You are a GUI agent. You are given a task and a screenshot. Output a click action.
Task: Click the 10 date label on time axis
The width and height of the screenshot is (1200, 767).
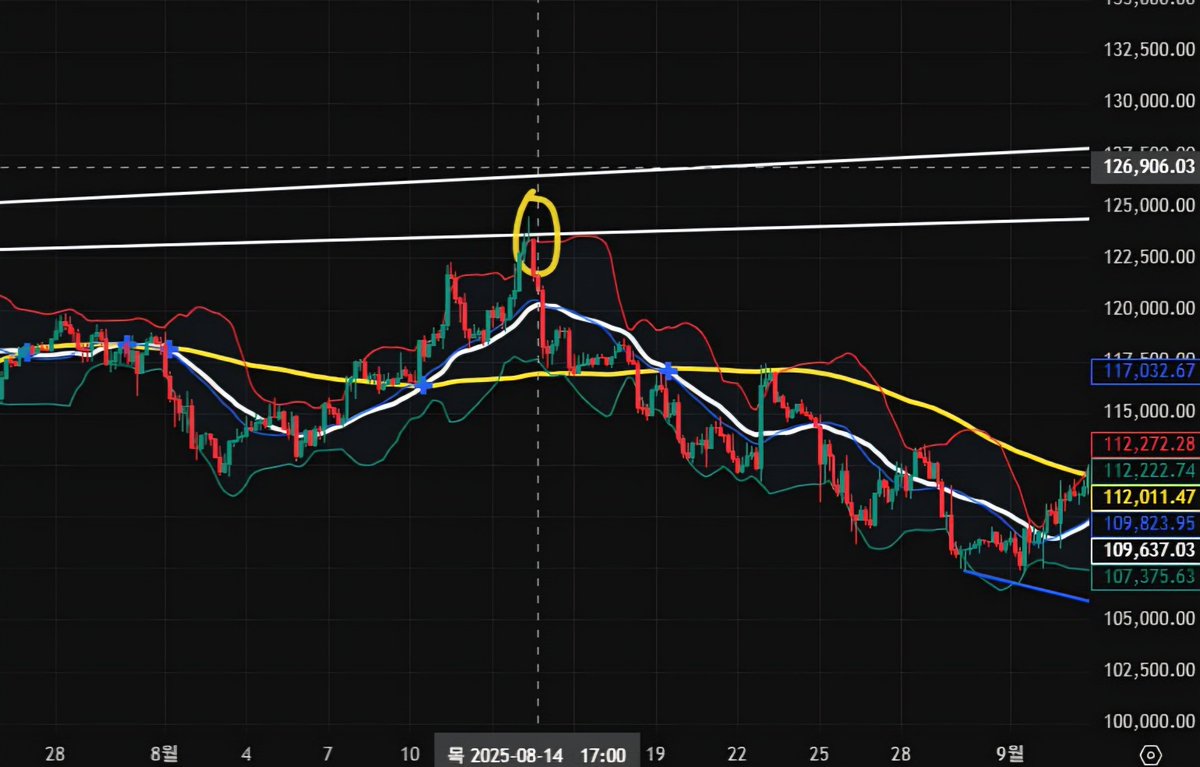410,755
